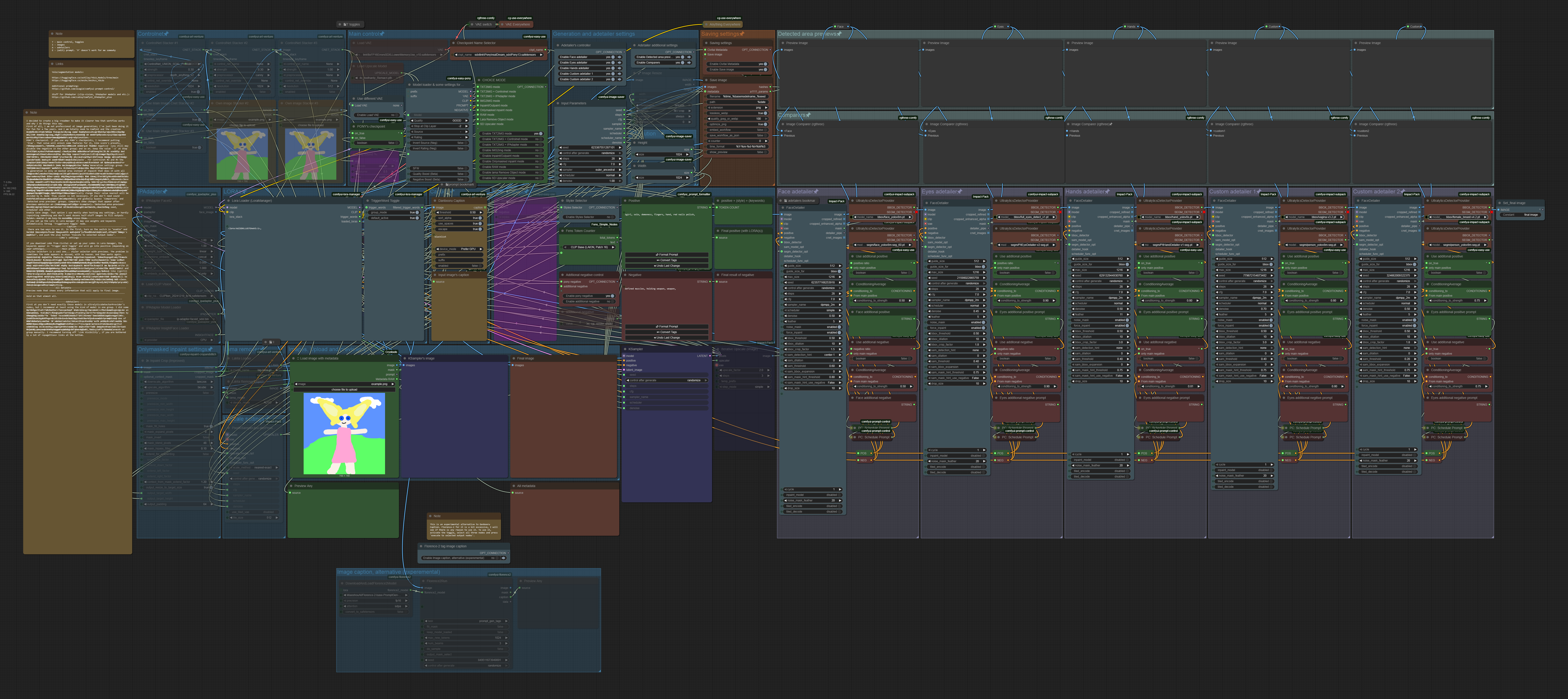Collapse the KSampler node via its title dot

click(x=625, y=349)
